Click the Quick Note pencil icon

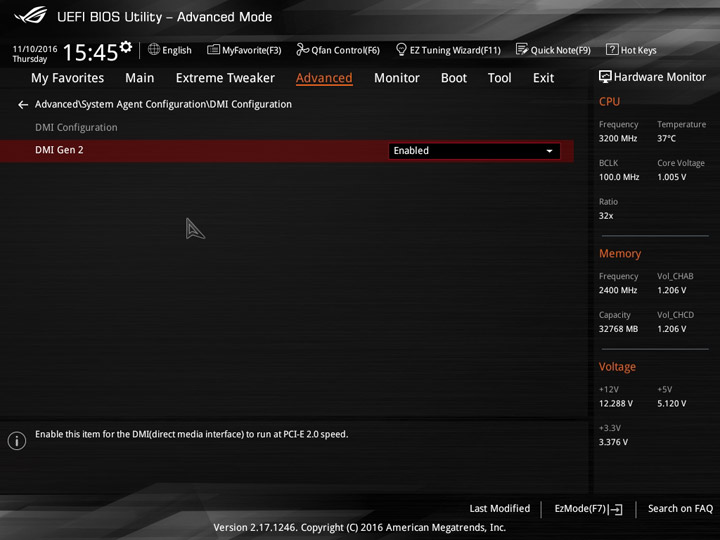tap(522, 49)
